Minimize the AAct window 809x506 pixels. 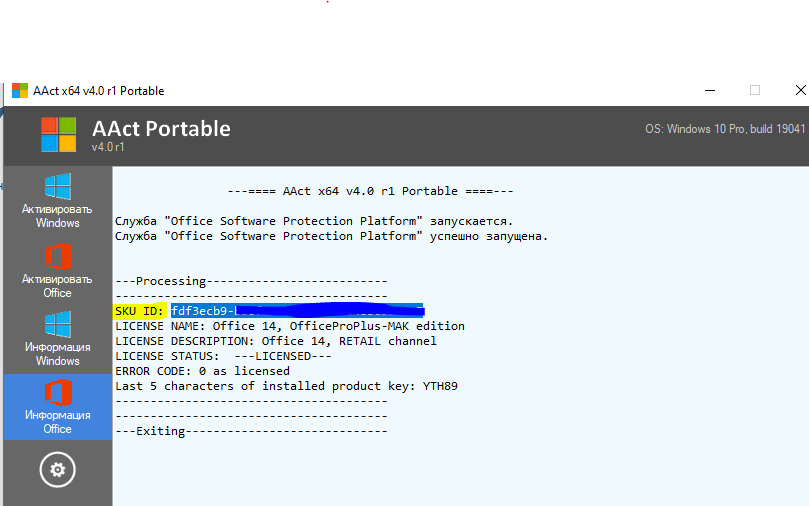(710, 90)
